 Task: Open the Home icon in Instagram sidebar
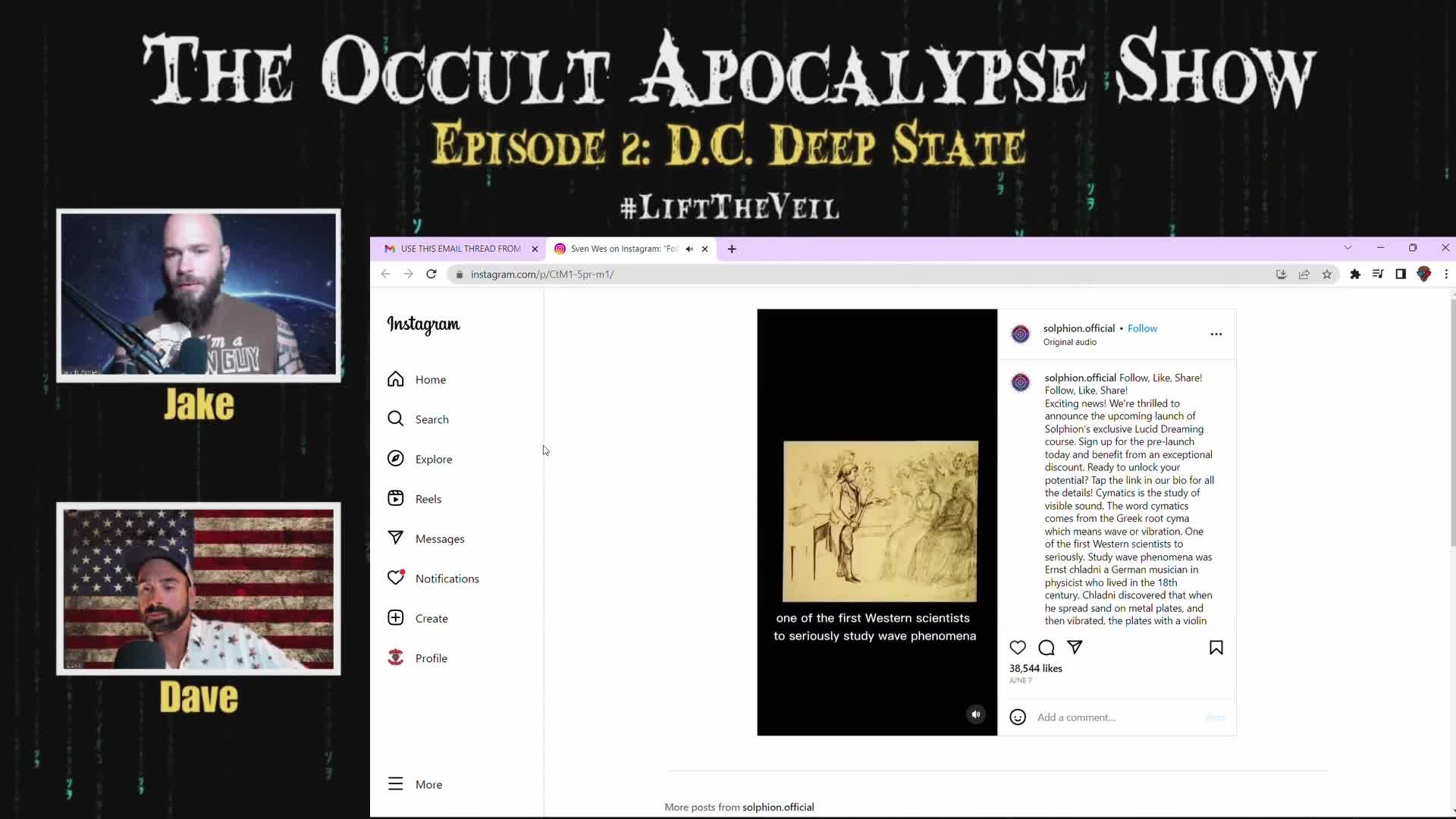tap(395, 379)
